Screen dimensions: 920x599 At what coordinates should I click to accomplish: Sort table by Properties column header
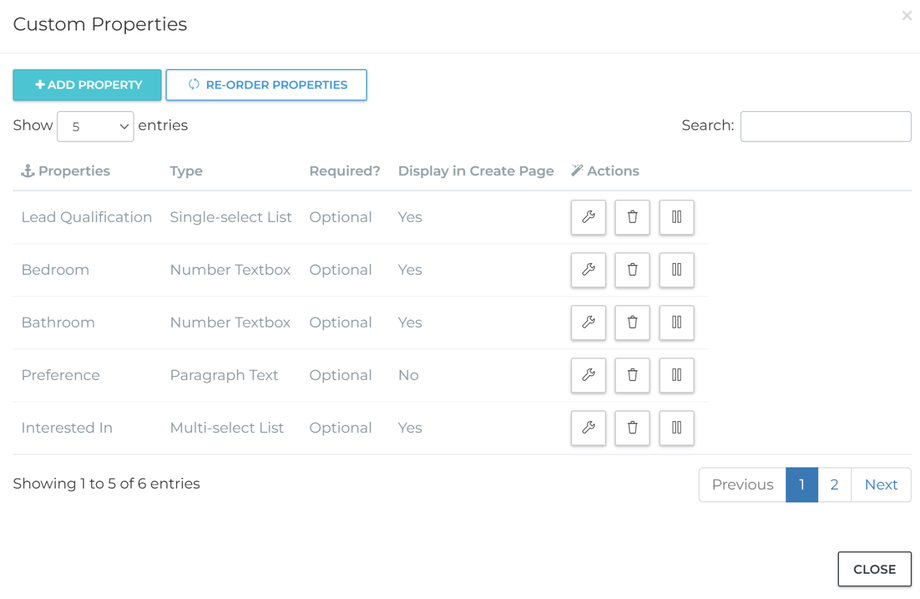pyautogui.click(x=74, y=171)
